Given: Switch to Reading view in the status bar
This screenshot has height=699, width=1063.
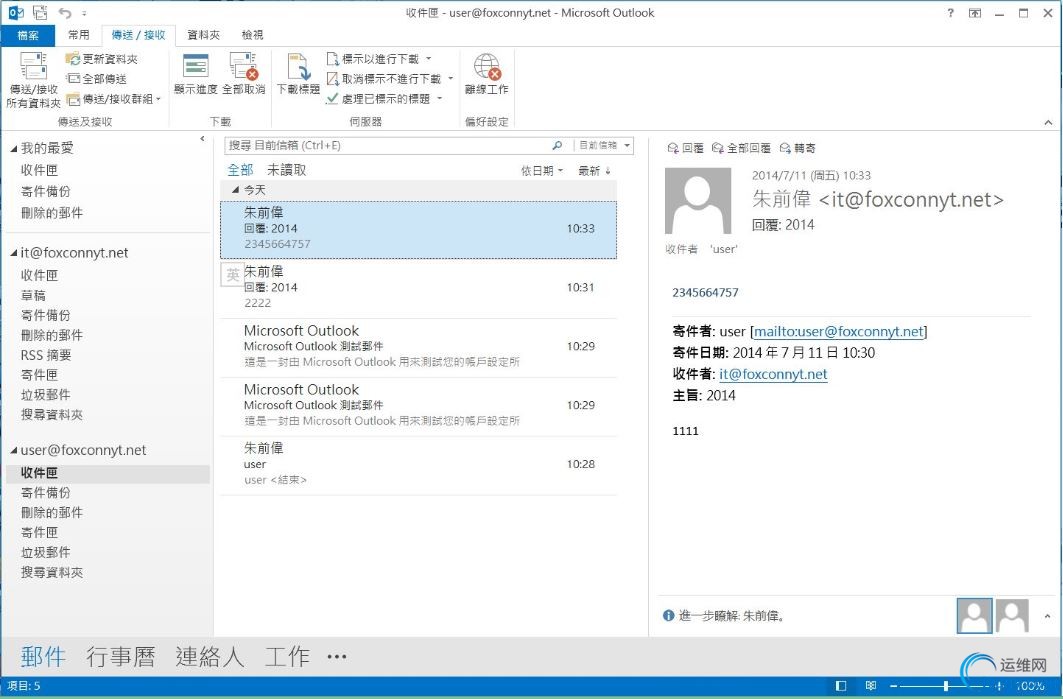Looking at the screenshot, I should coord(870,686).
